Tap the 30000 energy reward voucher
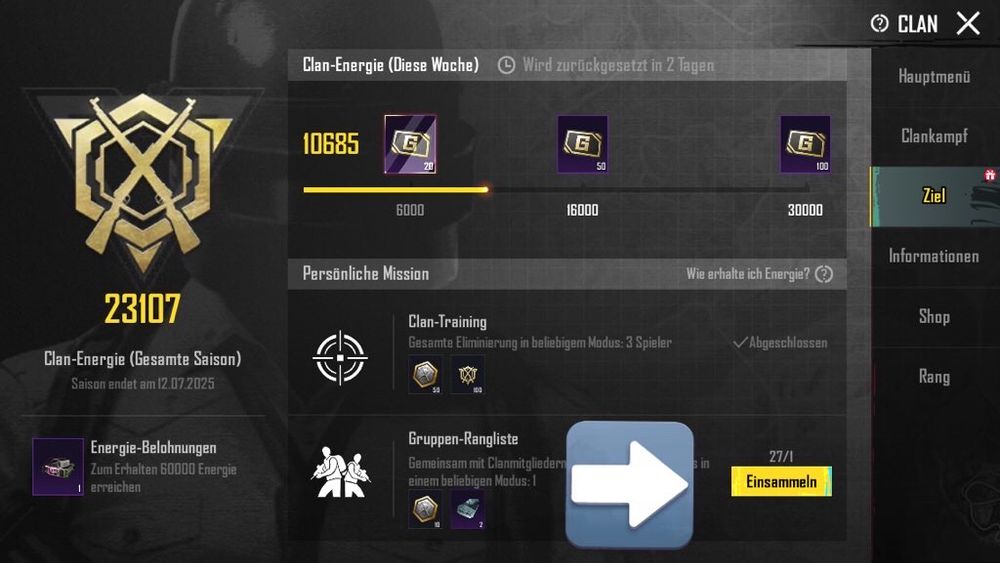Image resolution: width=1000 pixels, height=563 pixels. [805, 144]
